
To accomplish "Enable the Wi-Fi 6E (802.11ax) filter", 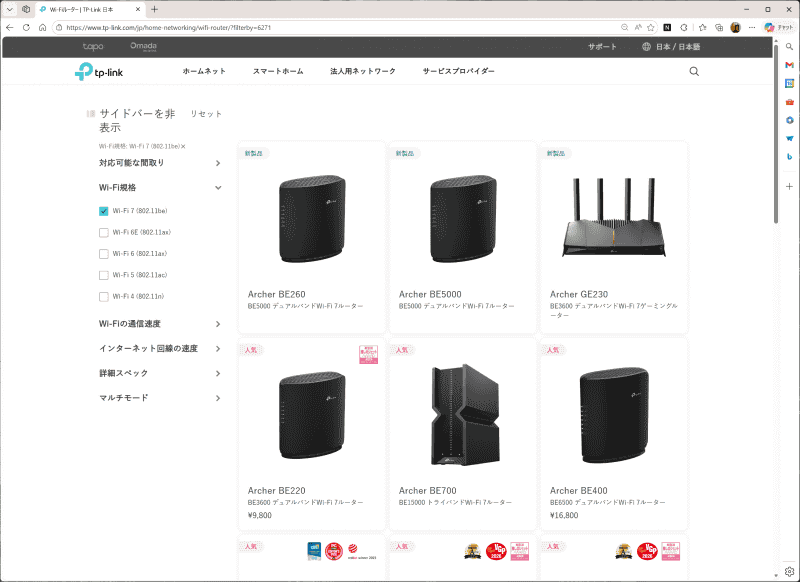I will point(103,232).
